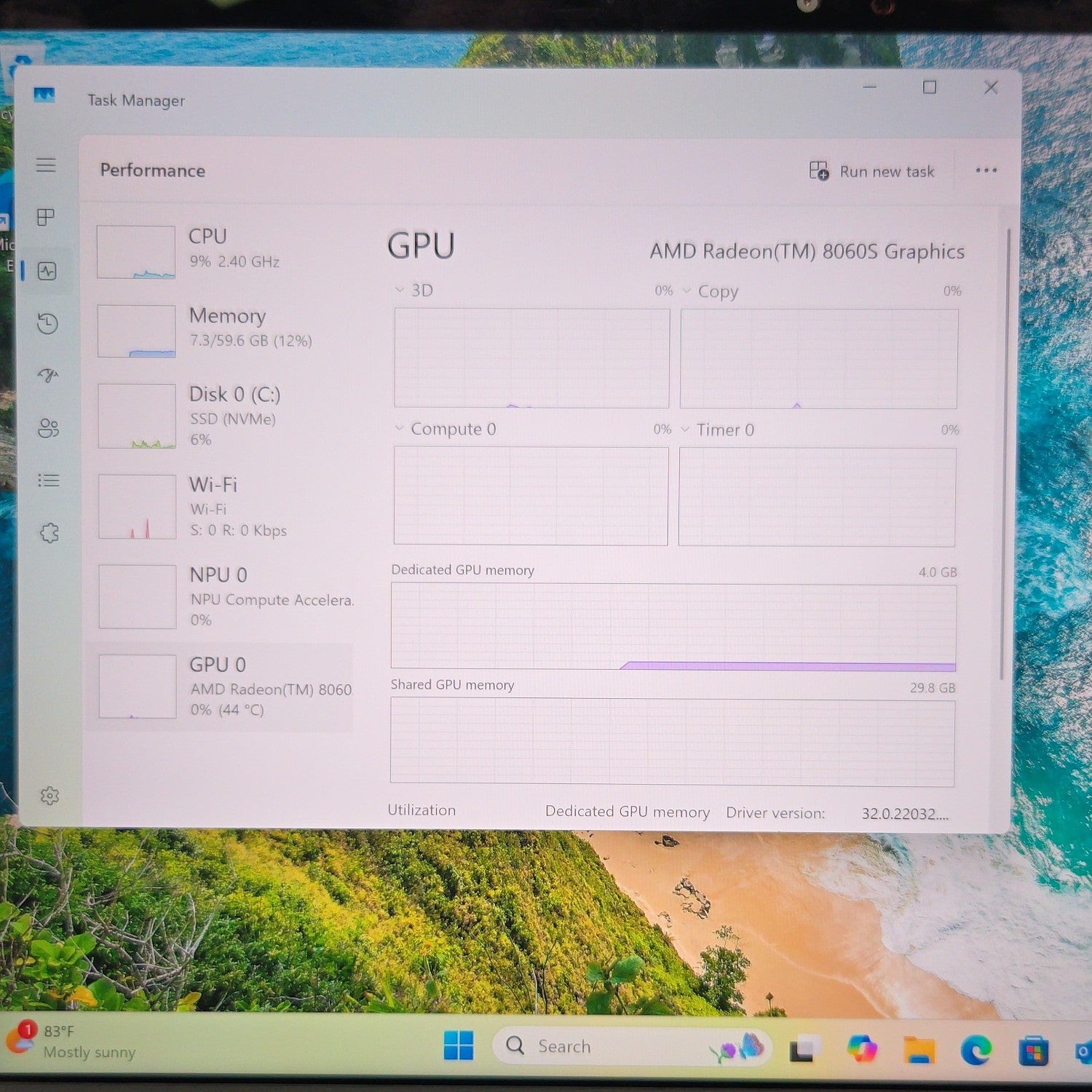Open the Timer 0 engine dropdown
This screenshot has width=1092, height=1092.
pos(718,430)
